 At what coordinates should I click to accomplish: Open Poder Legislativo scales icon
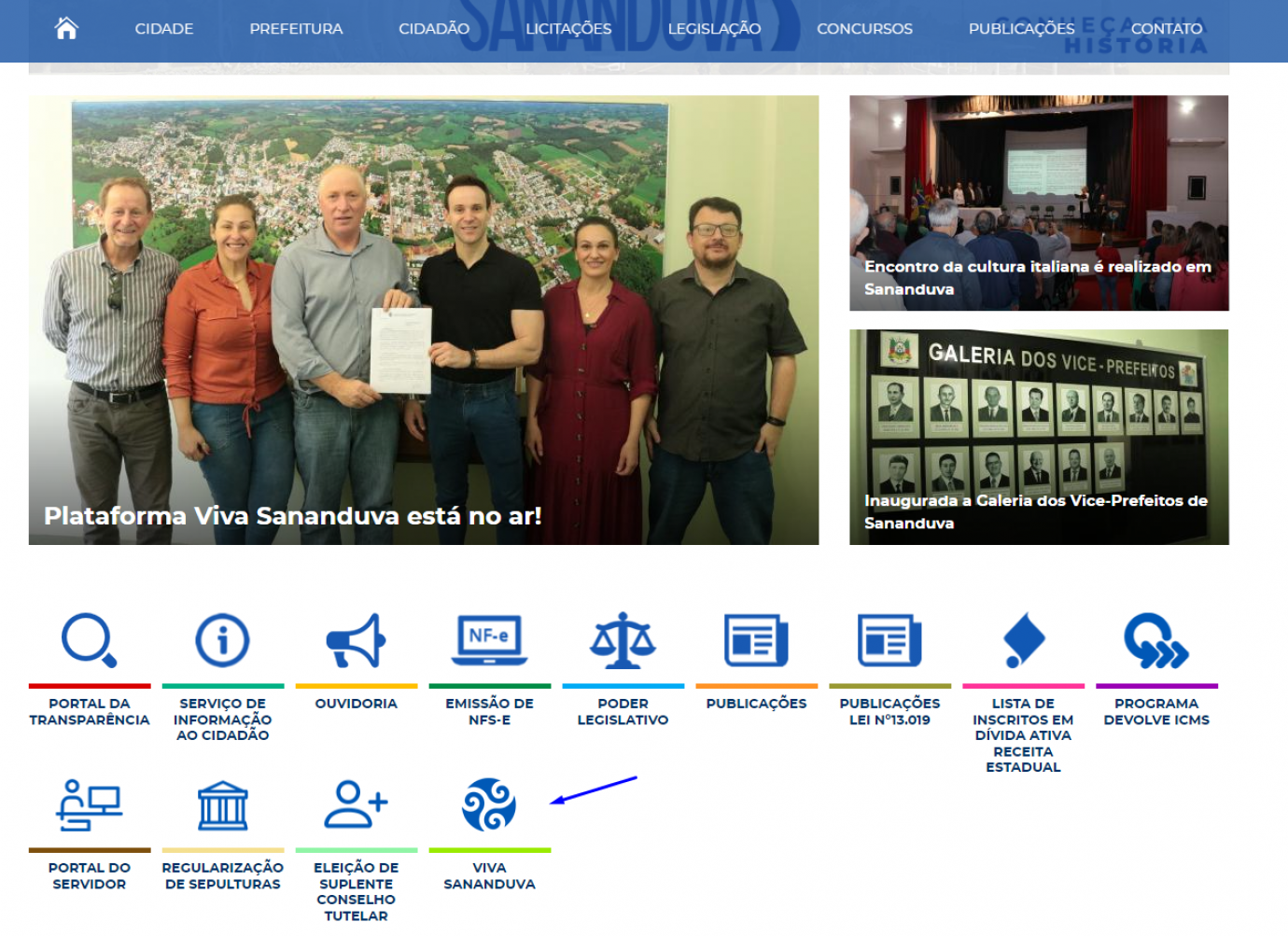(623, 640)
